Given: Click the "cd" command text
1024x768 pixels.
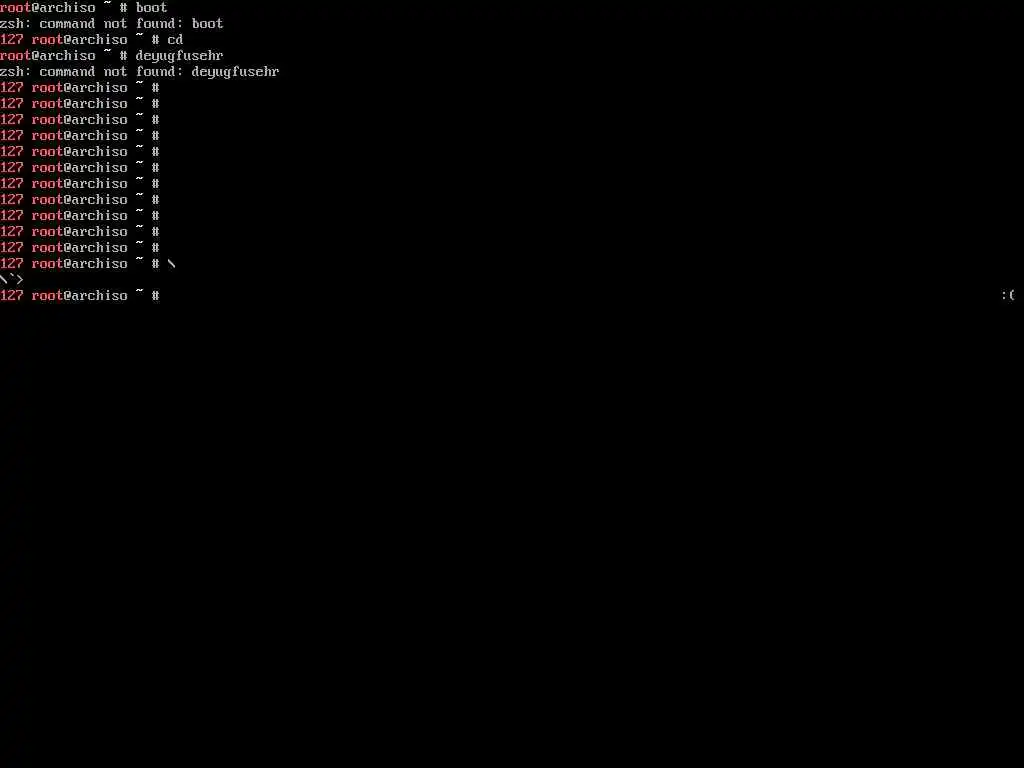Looking at the screenshot, I should coord(175,40).
